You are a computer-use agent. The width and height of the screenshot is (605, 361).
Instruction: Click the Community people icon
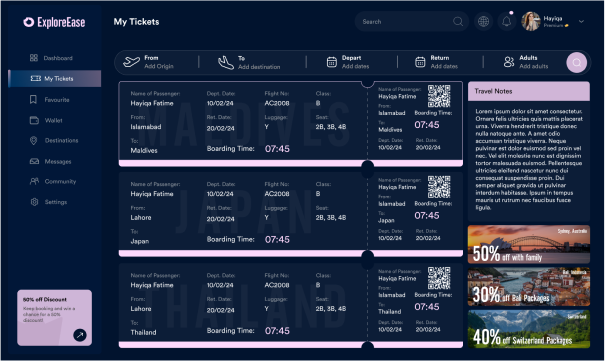click(x=34, y=181)
